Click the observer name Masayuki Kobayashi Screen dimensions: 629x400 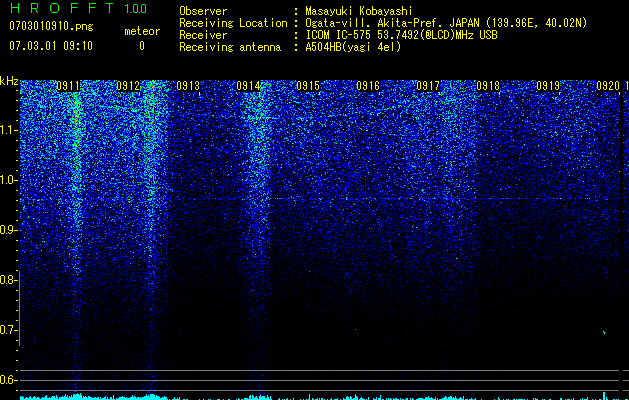pos(359,11)
